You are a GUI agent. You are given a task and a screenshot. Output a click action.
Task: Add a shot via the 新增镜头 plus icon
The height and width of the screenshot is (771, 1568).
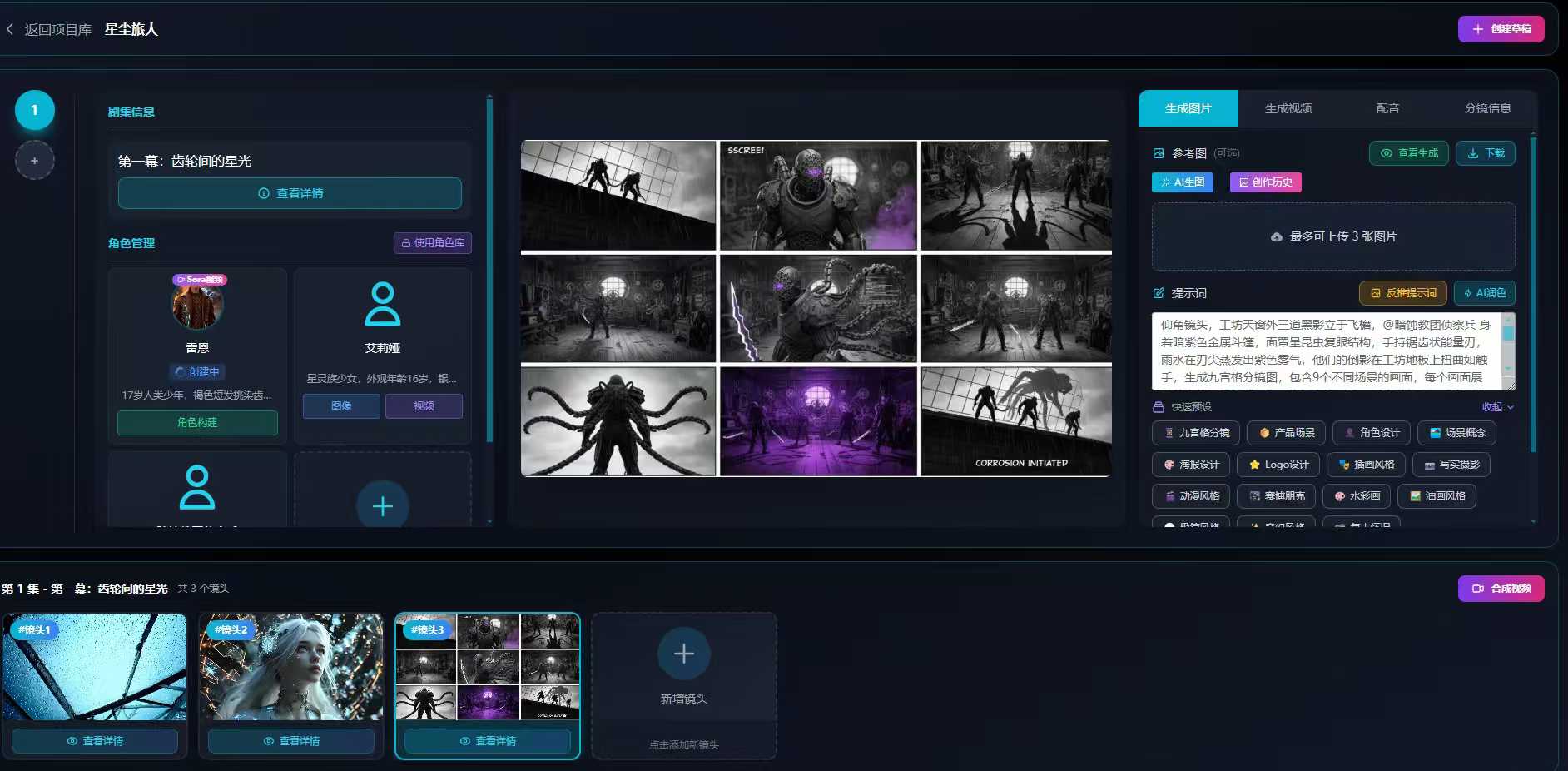click(684, 654)
